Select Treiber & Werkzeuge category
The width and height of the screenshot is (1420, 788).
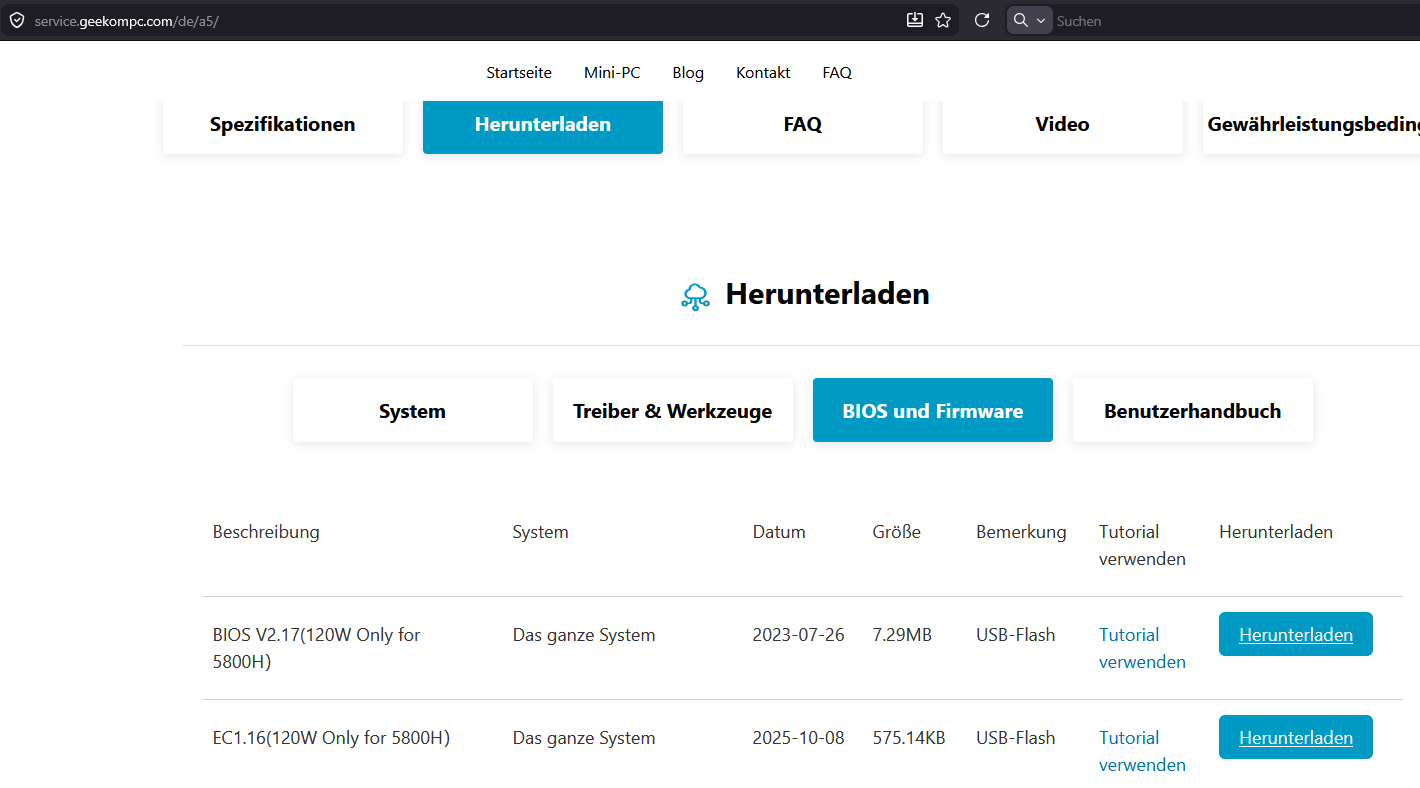point(673,410)
